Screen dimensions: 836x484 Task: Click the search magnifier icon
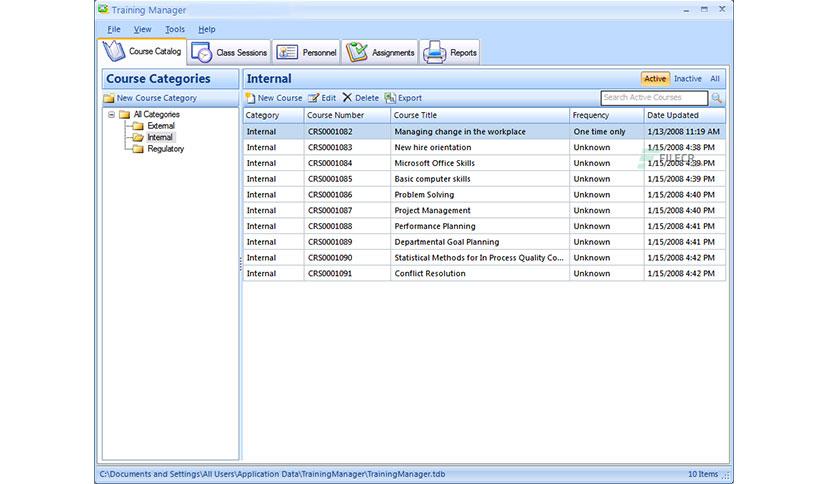click(x=717, y=98)
